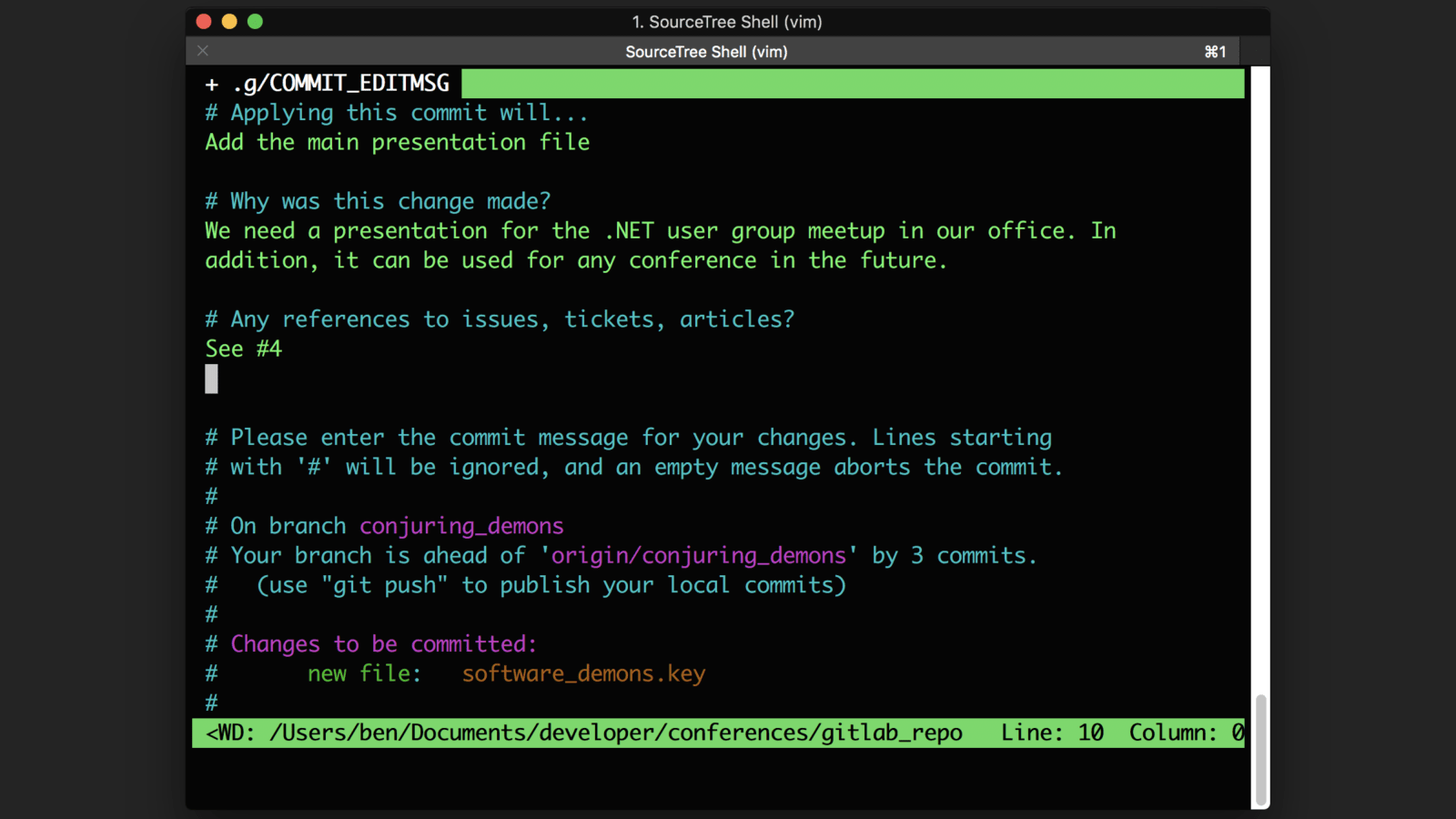Click the red close window button

(x=204, y=22)
